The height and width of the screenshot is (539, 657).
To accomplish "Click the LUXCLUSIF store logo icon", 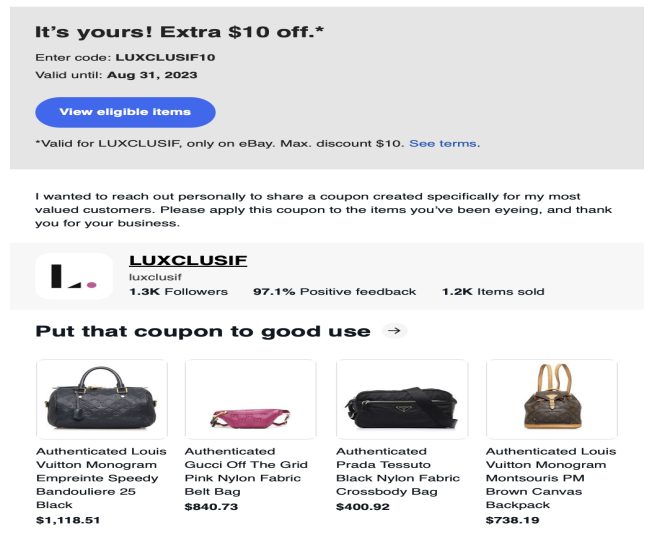I will [73, 276].
